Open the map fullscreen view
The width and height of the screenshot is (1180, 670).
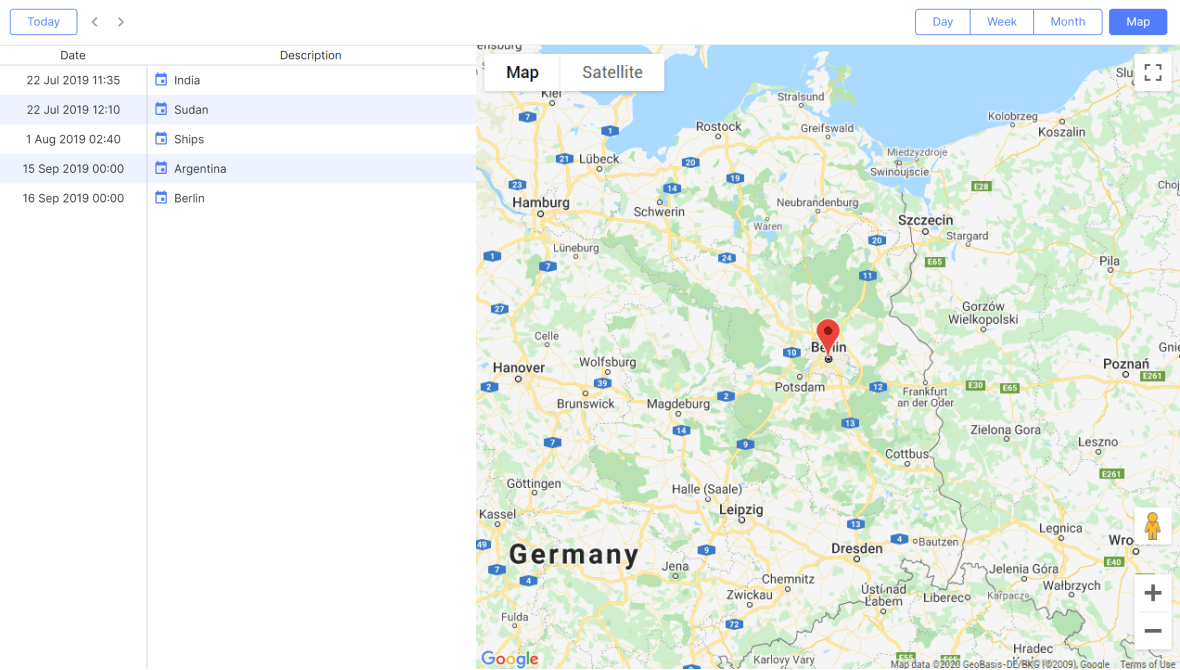1152,71
